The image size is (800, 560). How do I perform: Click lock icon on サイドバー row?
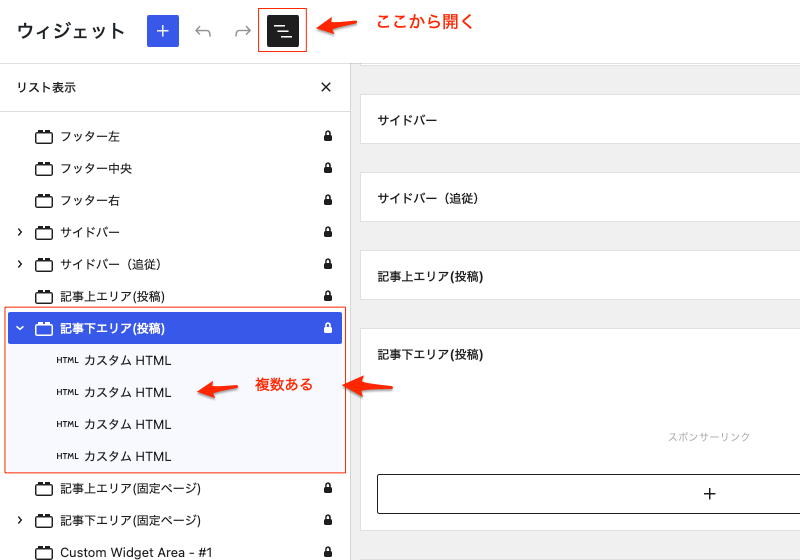click(328, 232)
